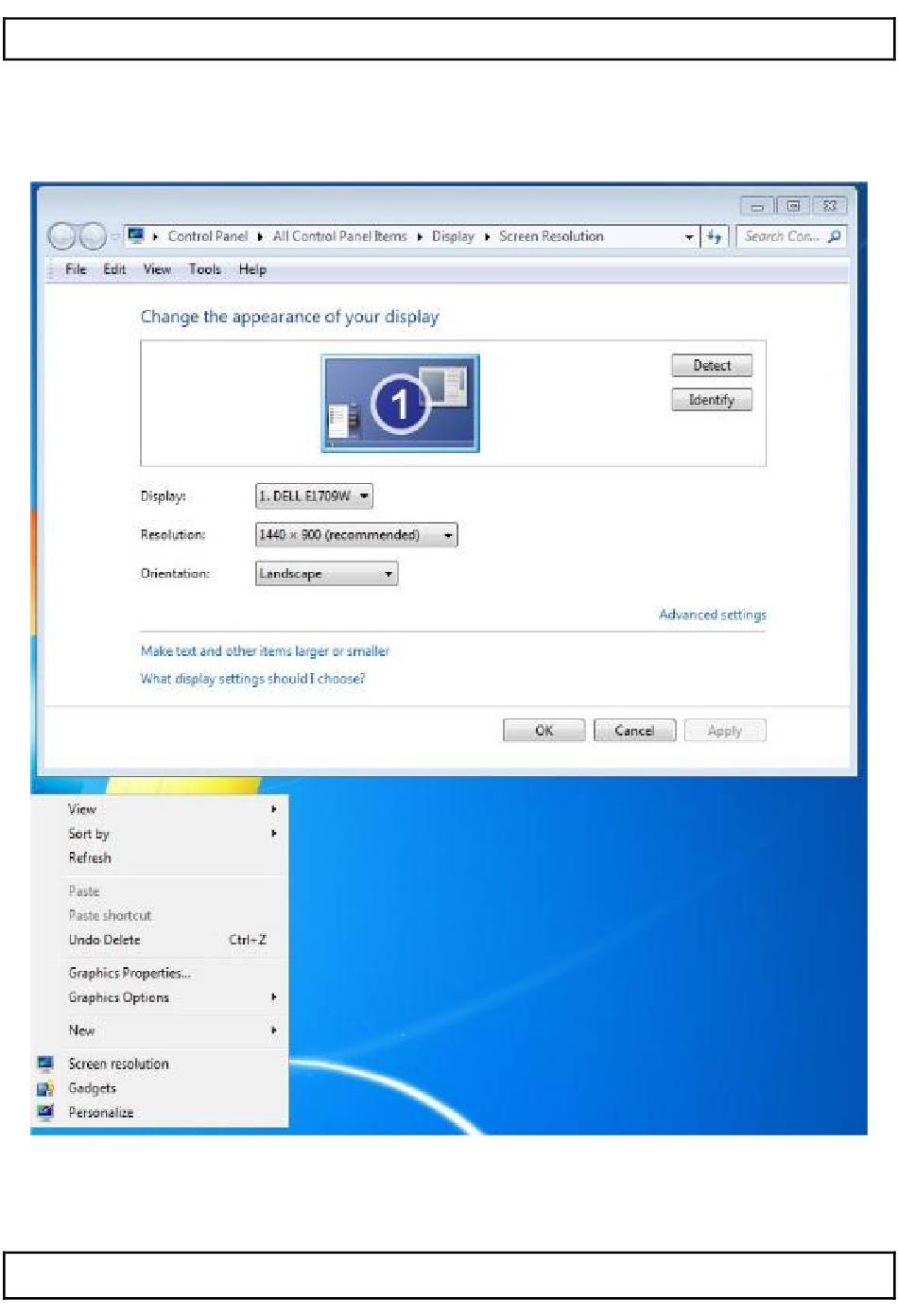Click the search magnifier icon

[834, 236]
